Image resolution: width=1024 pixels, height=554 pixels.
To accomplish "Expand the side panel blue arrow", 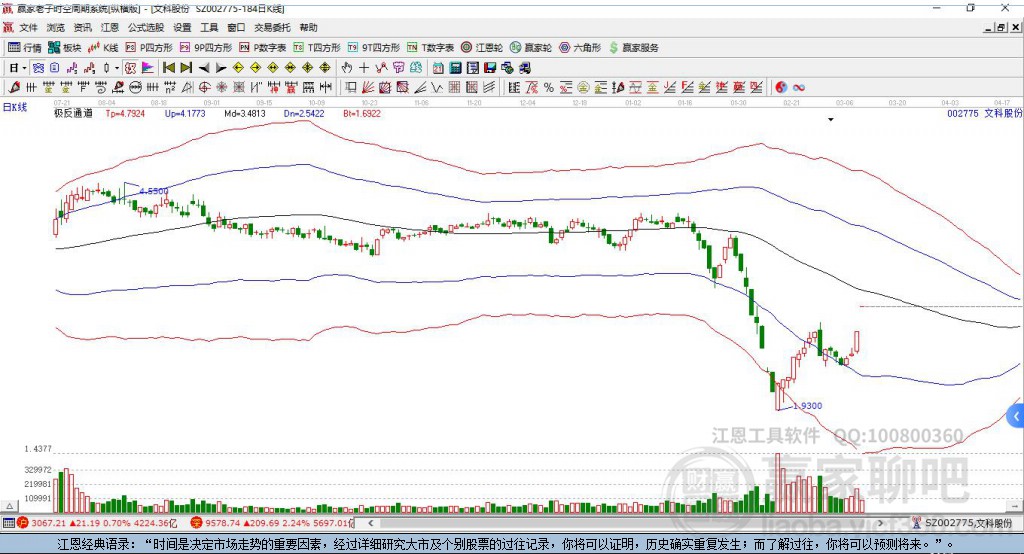I will click(x=1016, y=416).
